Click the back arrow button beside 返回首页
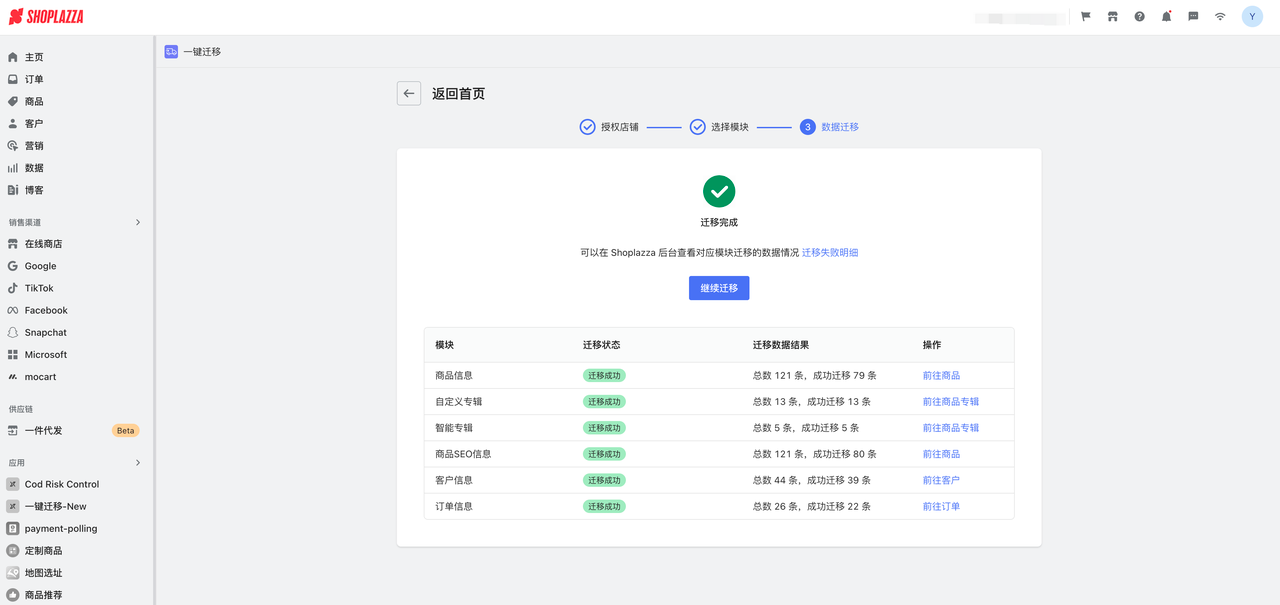The width and height of the screenshot is (1280, 605). click(408, 93)
